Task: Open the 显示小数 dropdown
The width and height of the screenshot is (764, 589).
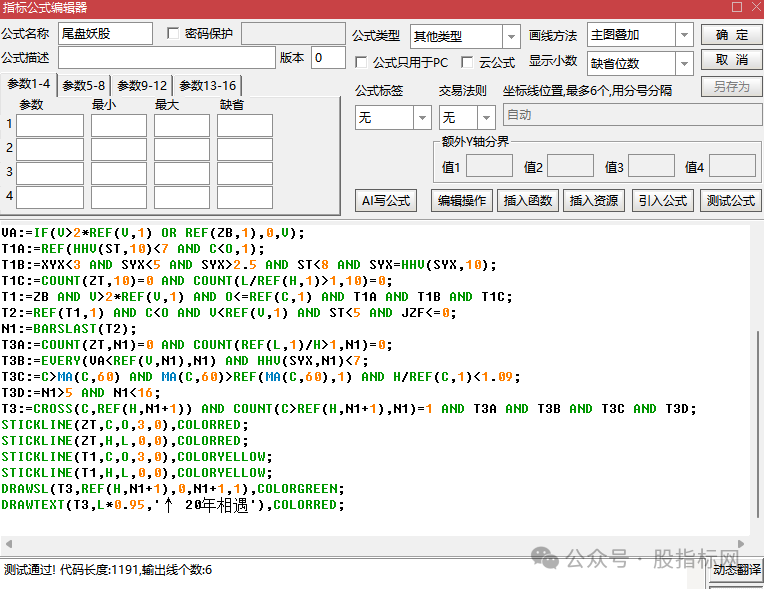Action: (x=684, y=63)
